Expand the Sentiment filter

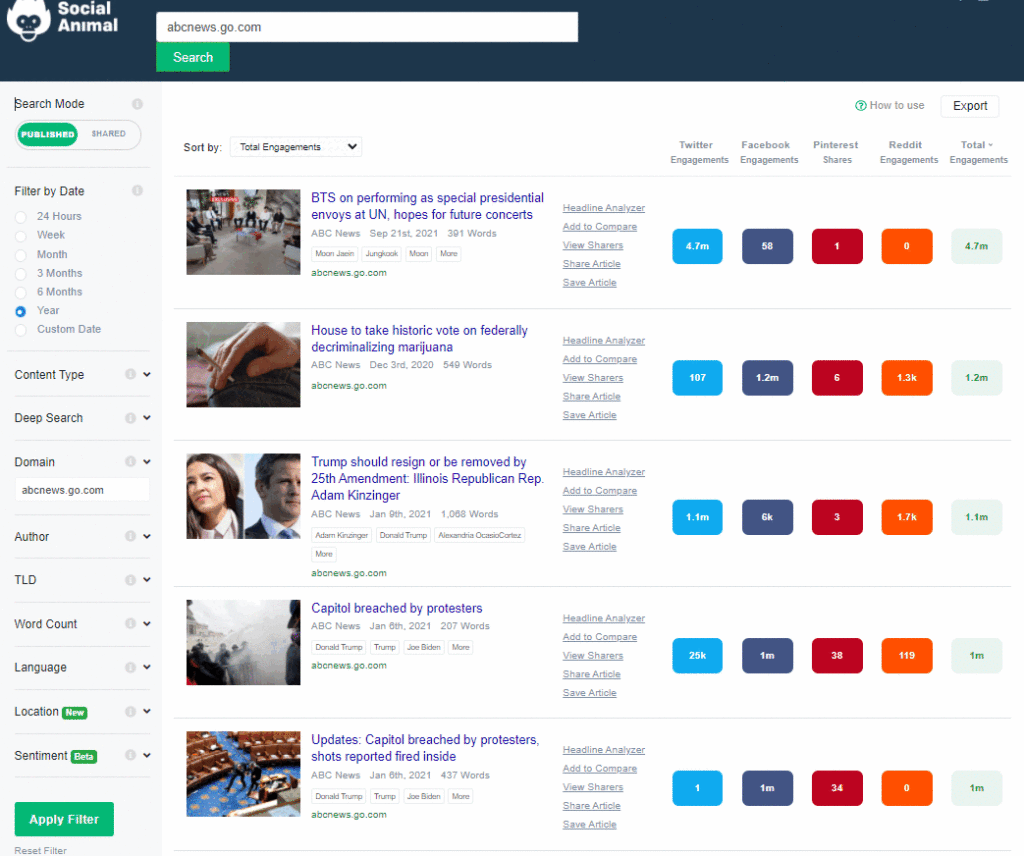pos(147,755)
